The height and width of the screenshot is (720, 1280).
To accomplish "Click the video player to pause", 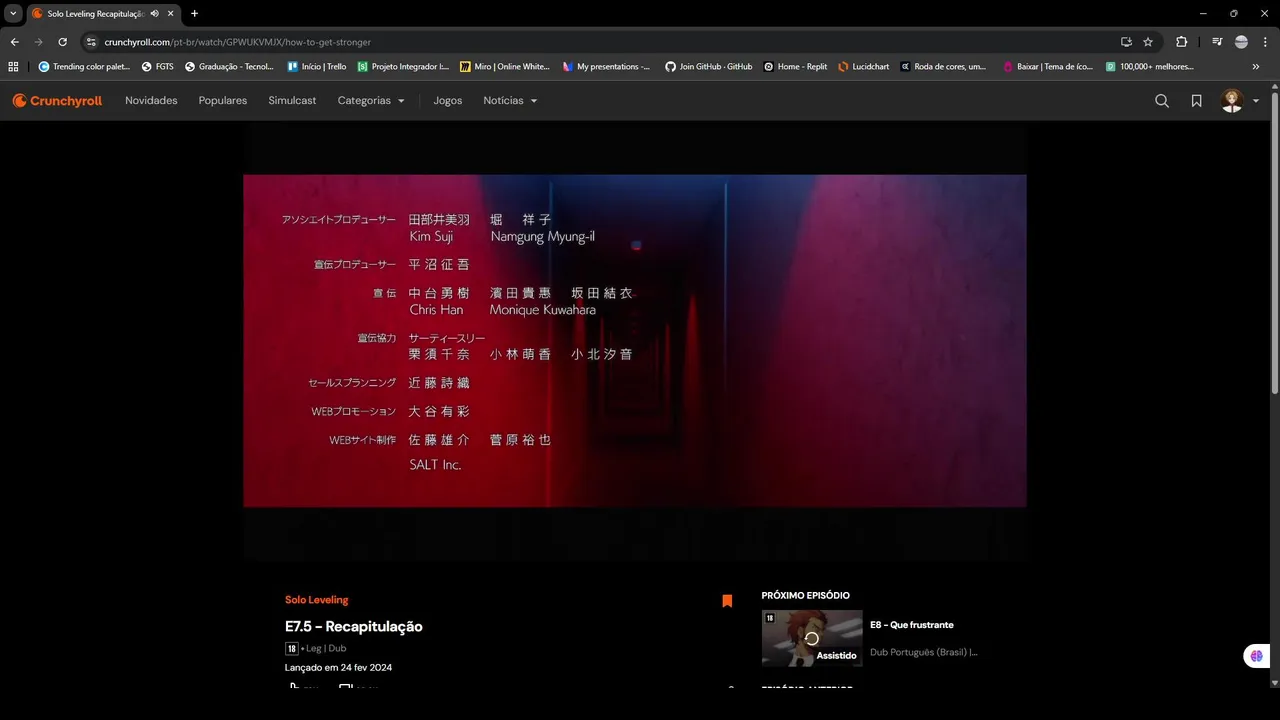I will 634,341.
